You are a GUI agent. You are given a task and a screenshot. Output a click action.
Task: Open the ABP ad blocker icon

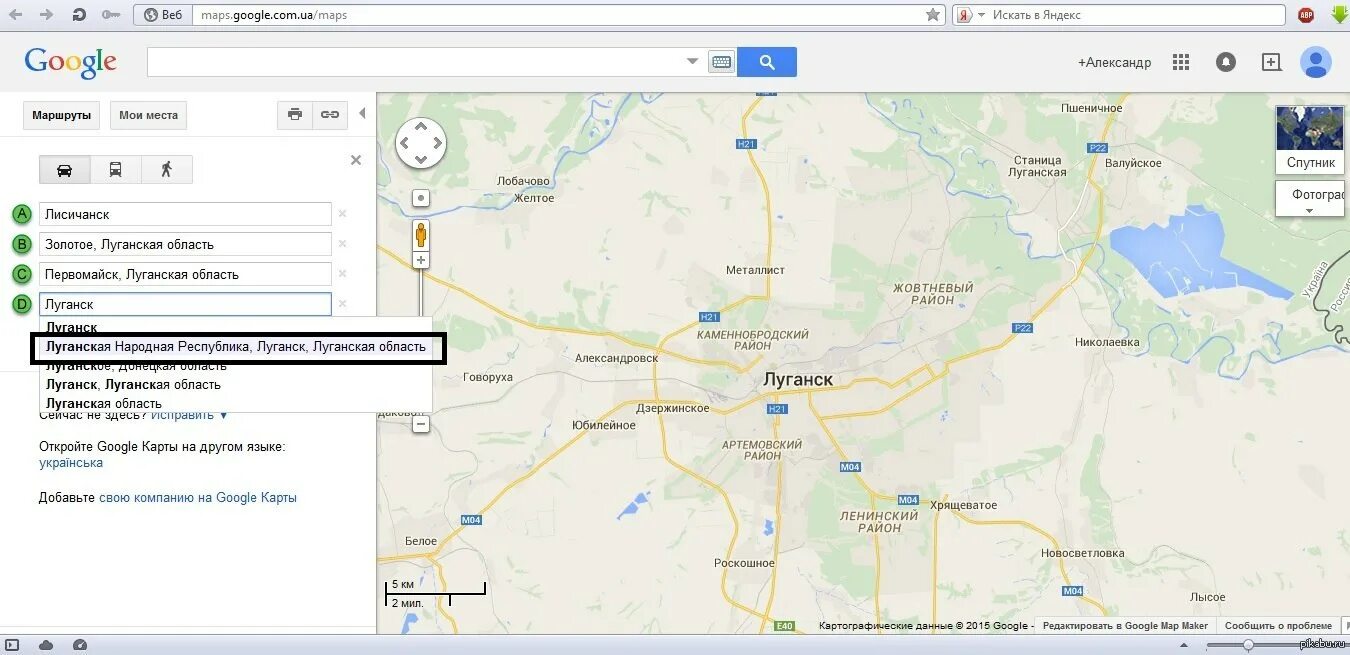point(1306,15)
